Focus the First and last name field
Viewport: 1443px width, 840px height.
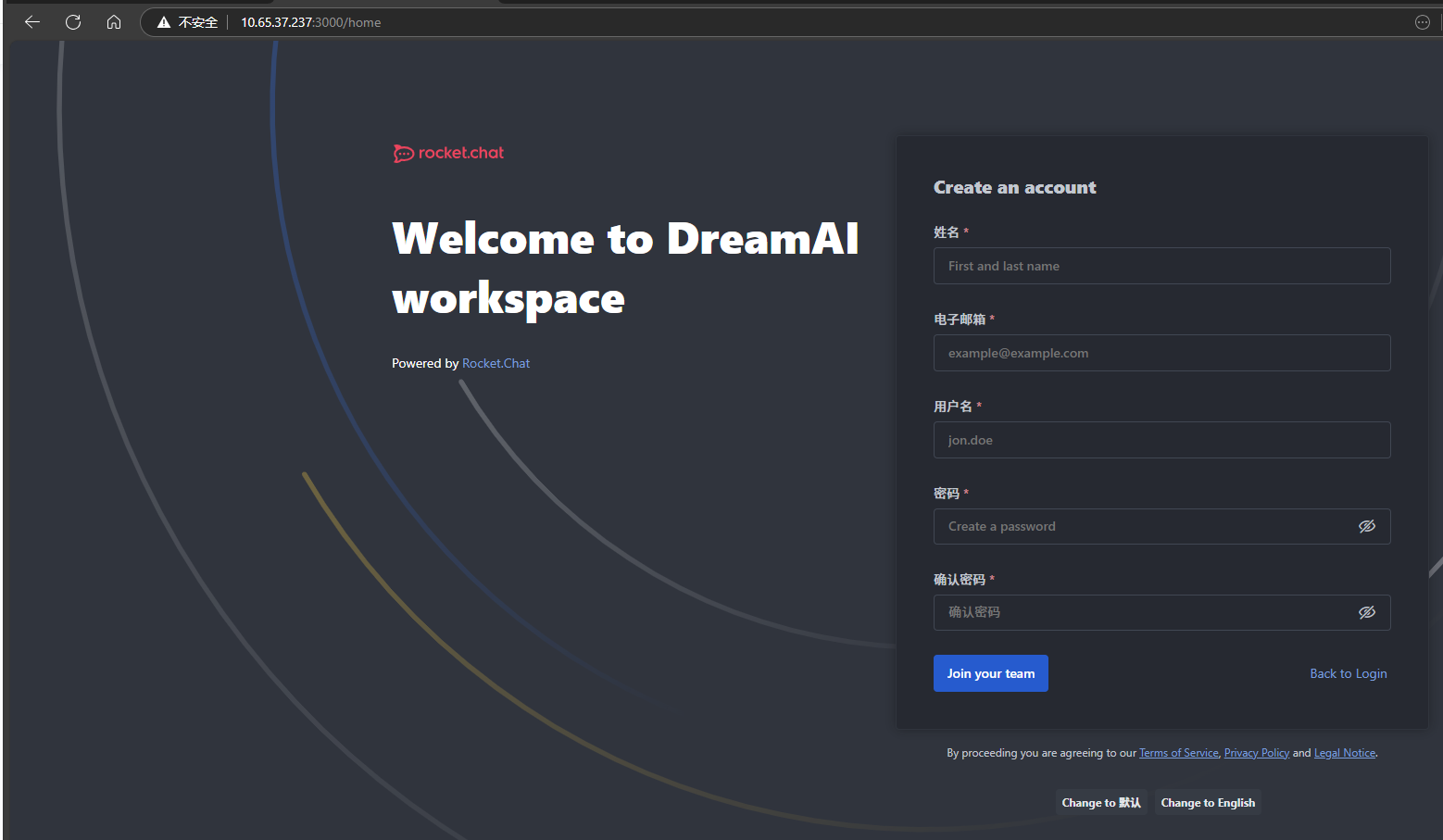coord(1161,266)
